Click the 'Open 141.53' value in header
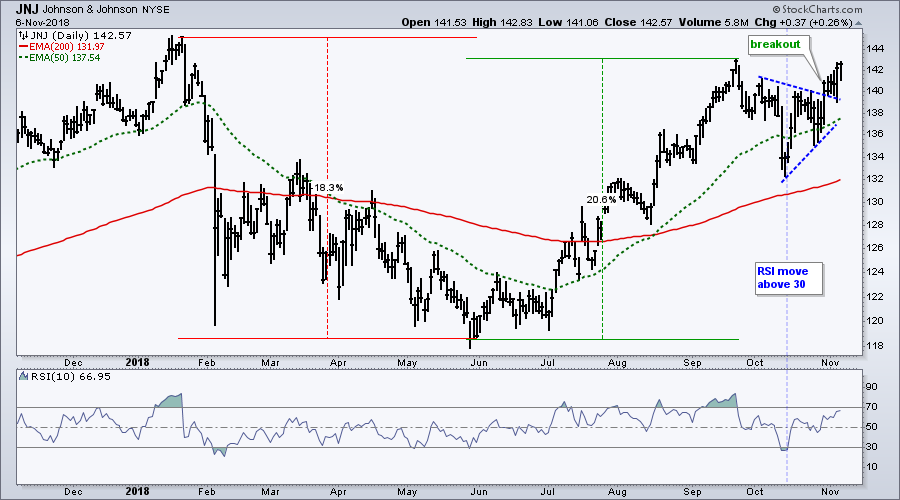 click(433, 22)
